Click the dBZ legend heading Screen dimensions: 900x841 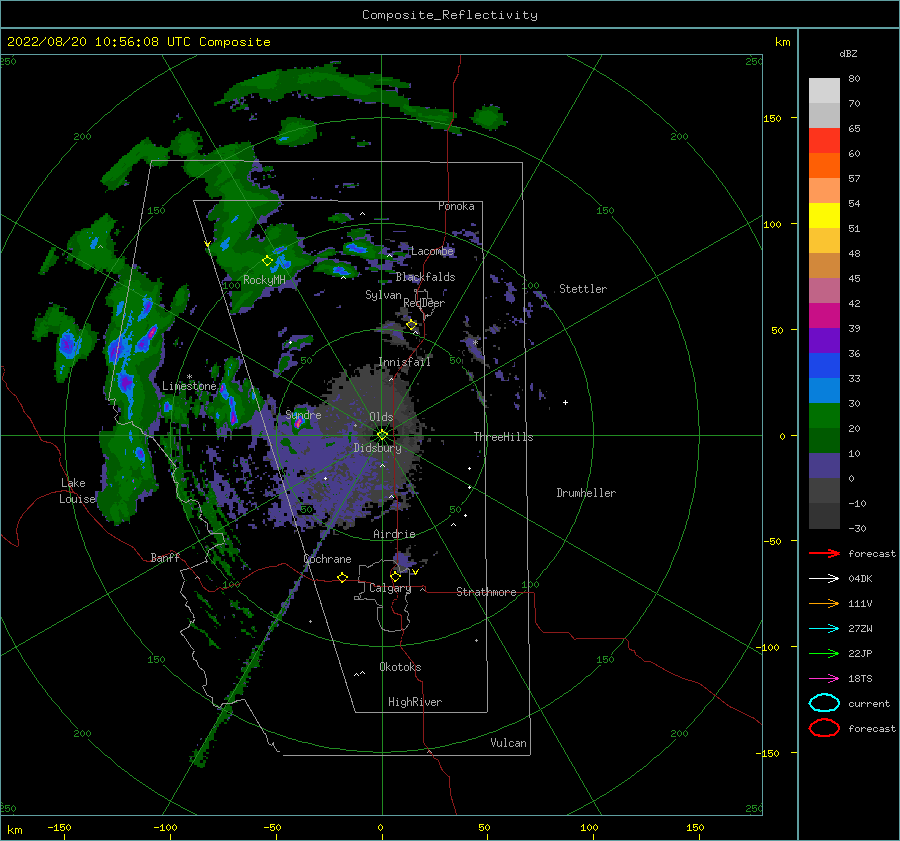click(x=848, y=53)
